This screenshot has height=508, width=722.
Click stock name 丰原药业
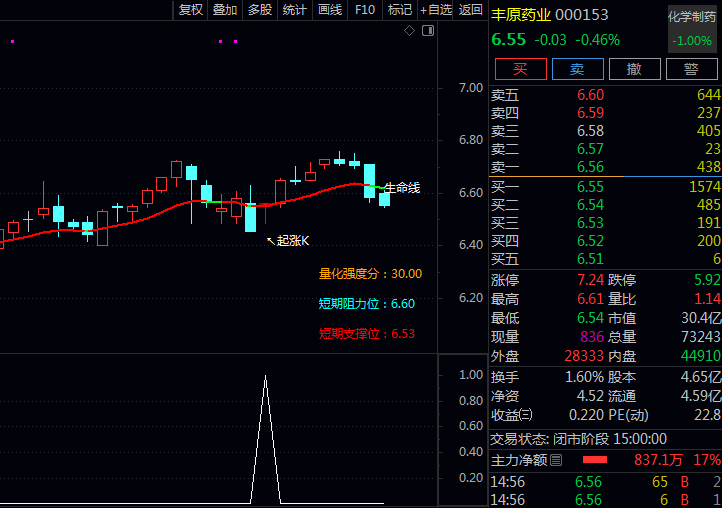point(521,15)
